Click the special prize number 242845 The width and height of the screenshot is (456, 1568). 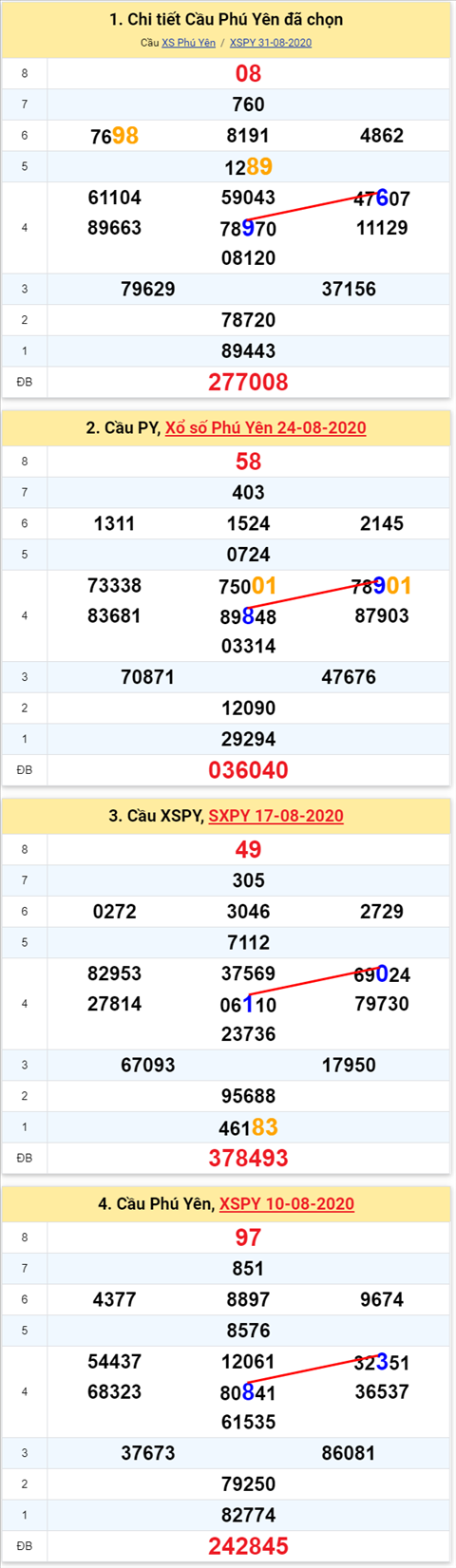point(248,1547)
